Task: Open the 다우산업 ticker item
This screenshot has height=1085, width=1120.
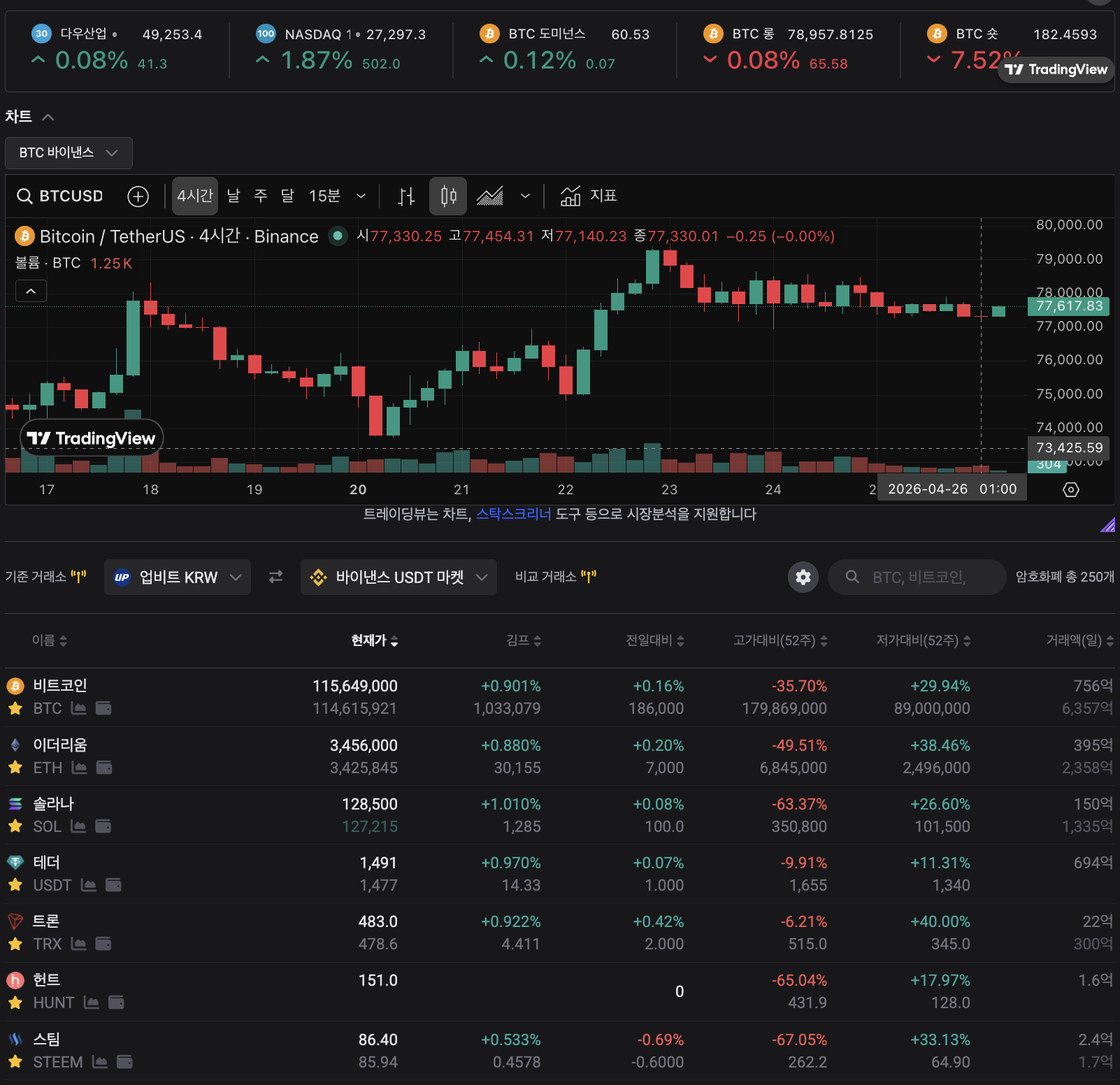Action: [117, 48]
